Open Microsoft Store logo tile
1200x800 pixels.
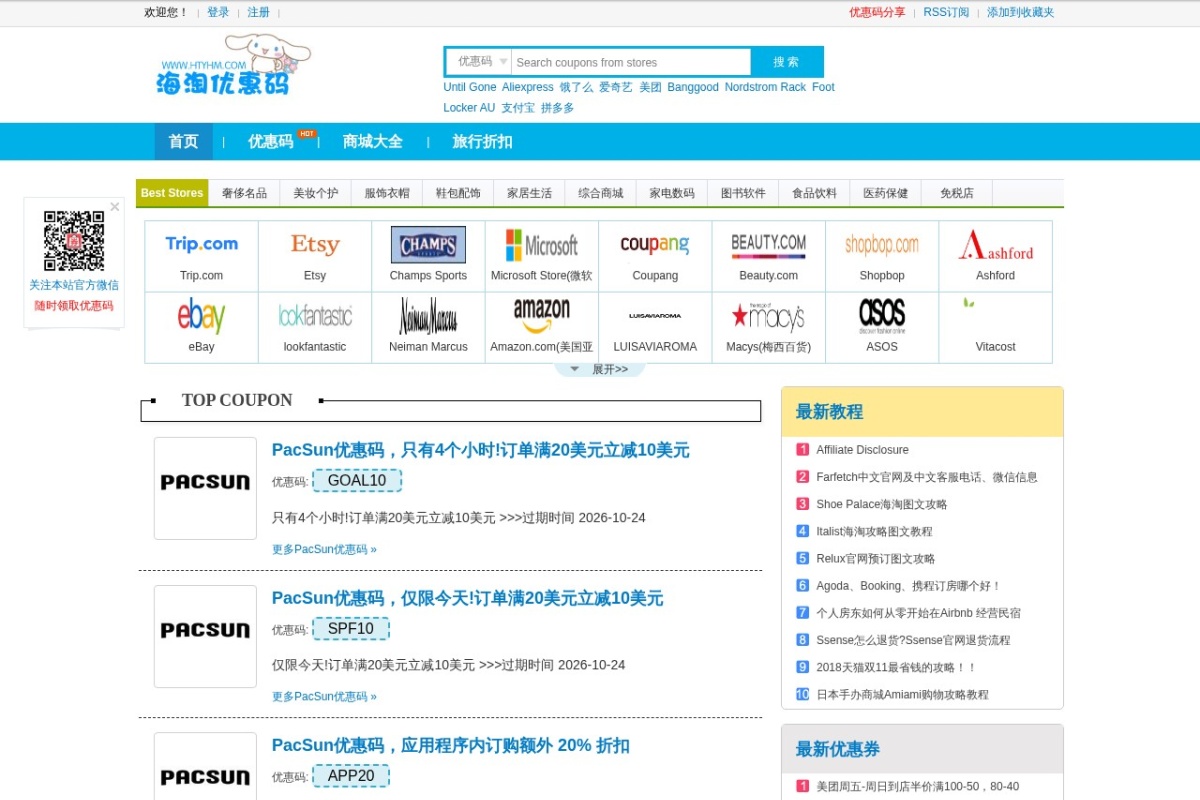pyautogui.click(x=542, y=244)
